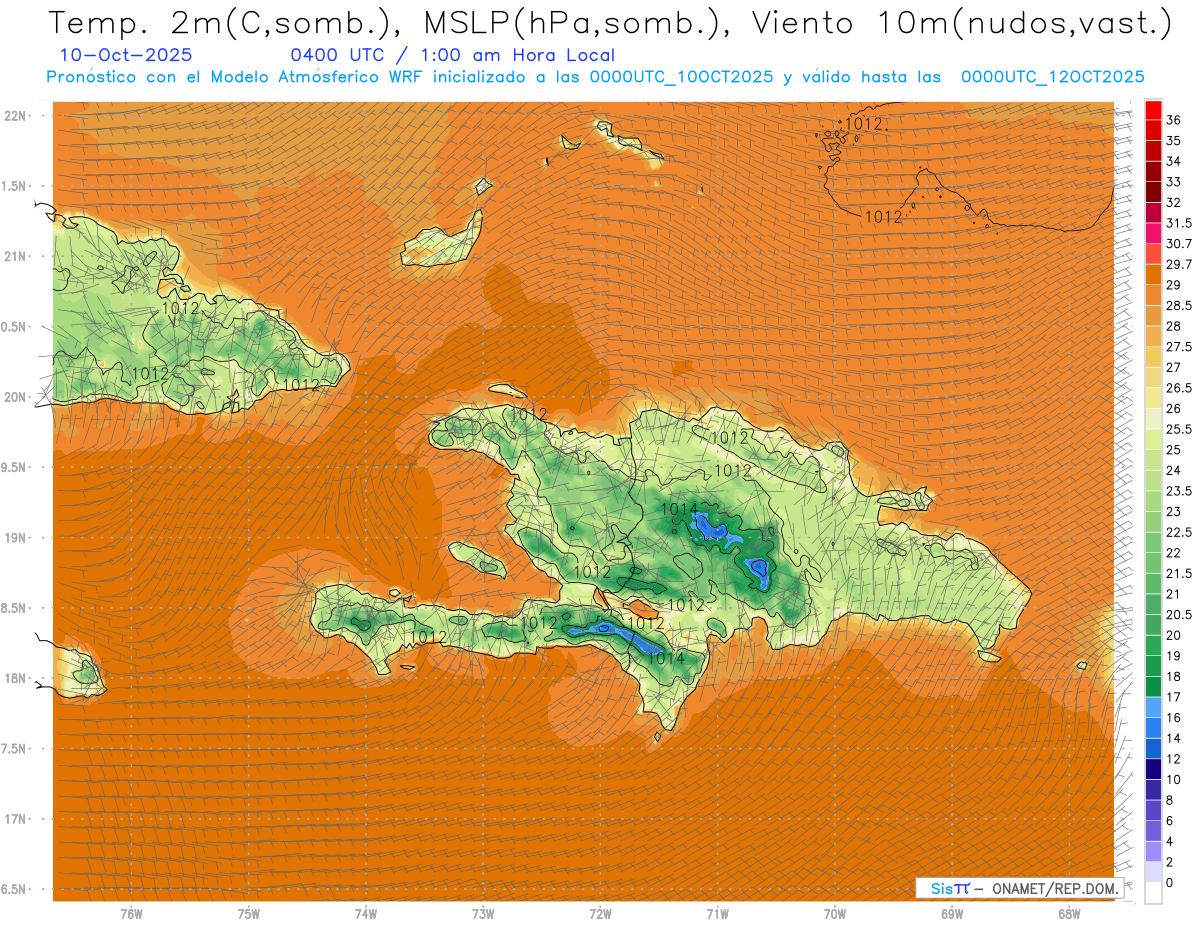Click the 68W longitude axis label
Screen dimensions: 1200x927
point(1068,914)
